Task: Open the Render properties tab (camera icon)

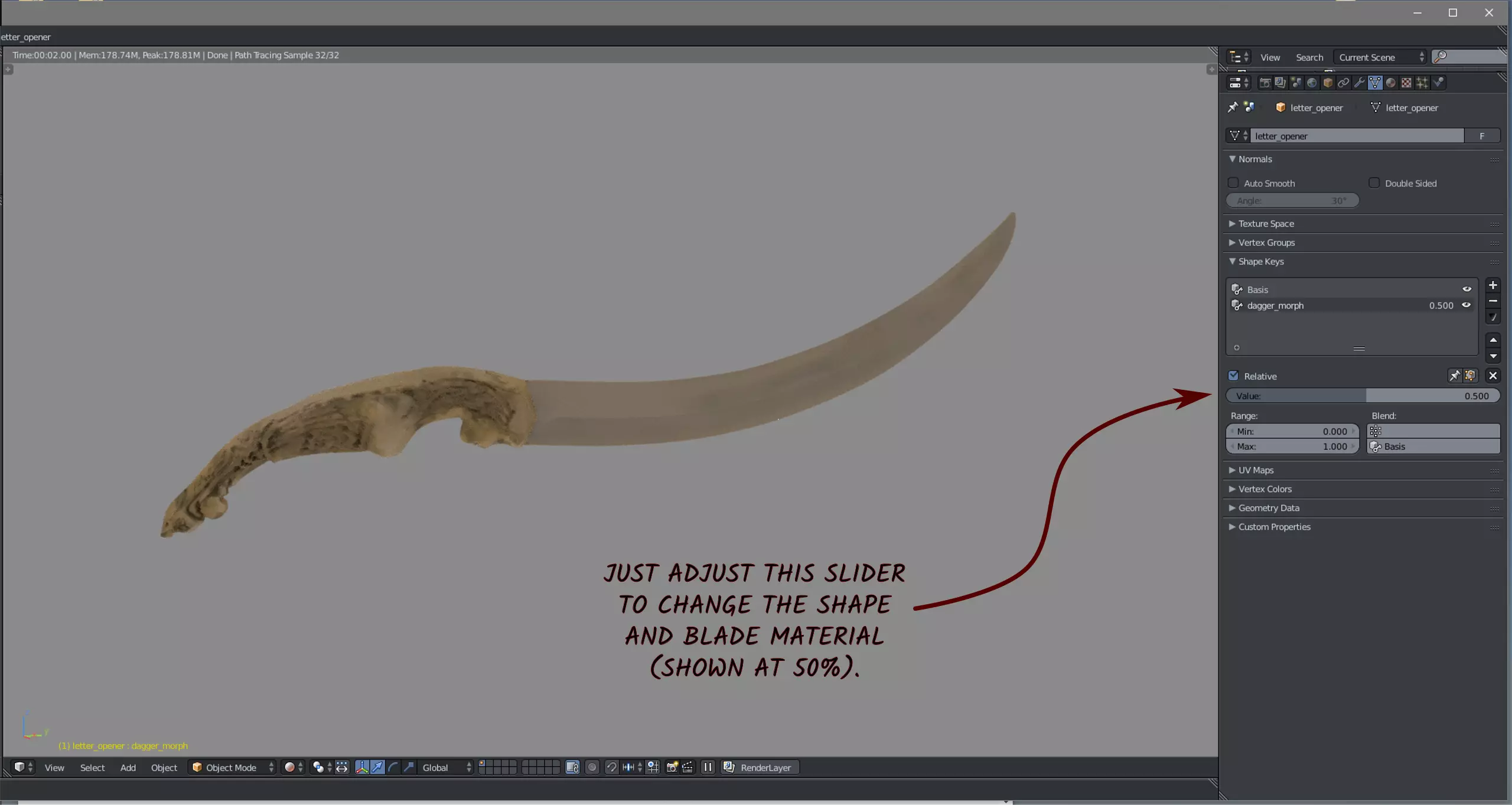Action: (1265, 83)
